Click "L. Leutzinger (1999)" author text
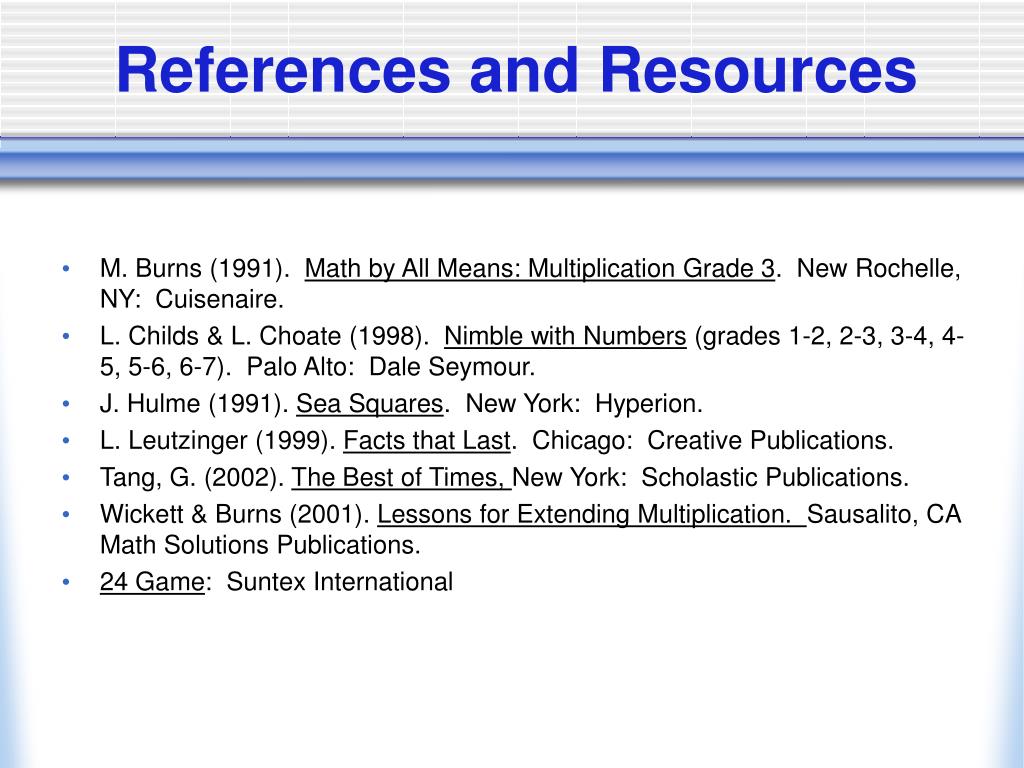Image resolution: width=1024 pixels, height=768 pixels. pyautogui.click(x=217, y=441)
